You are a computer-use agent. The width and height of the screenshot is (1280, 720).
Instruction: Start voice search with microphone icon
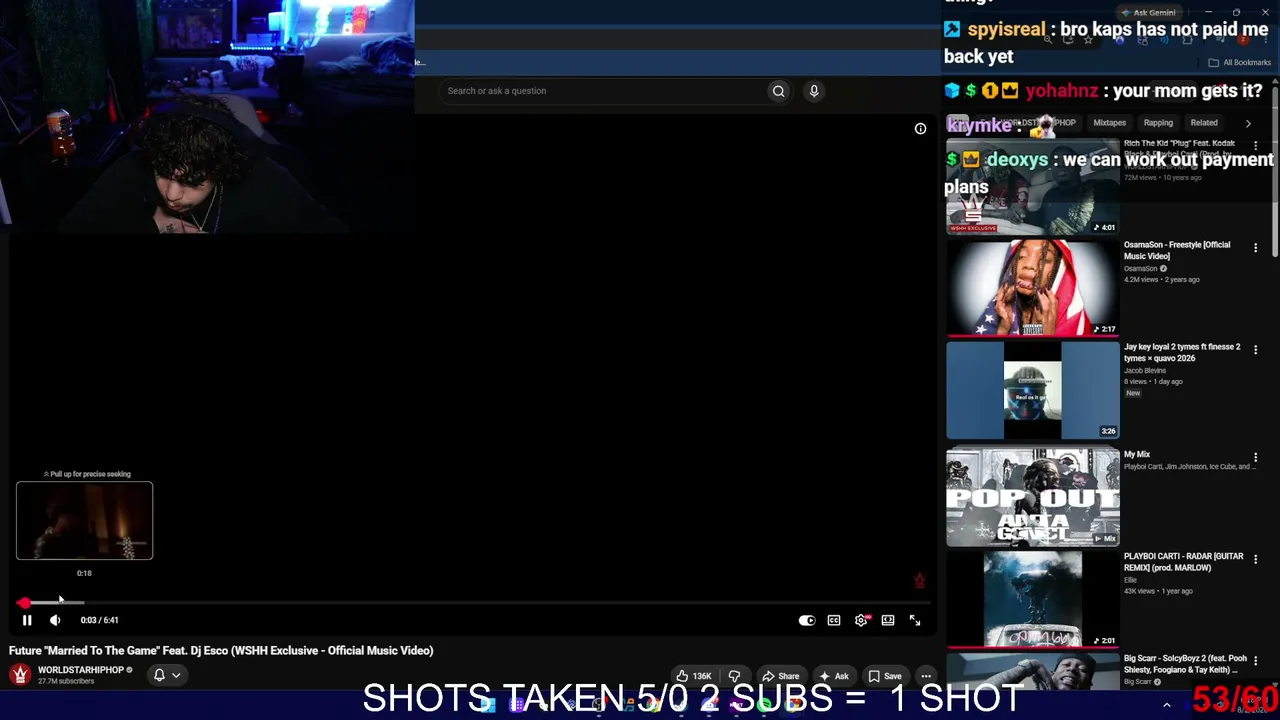[x=814, y=91]
